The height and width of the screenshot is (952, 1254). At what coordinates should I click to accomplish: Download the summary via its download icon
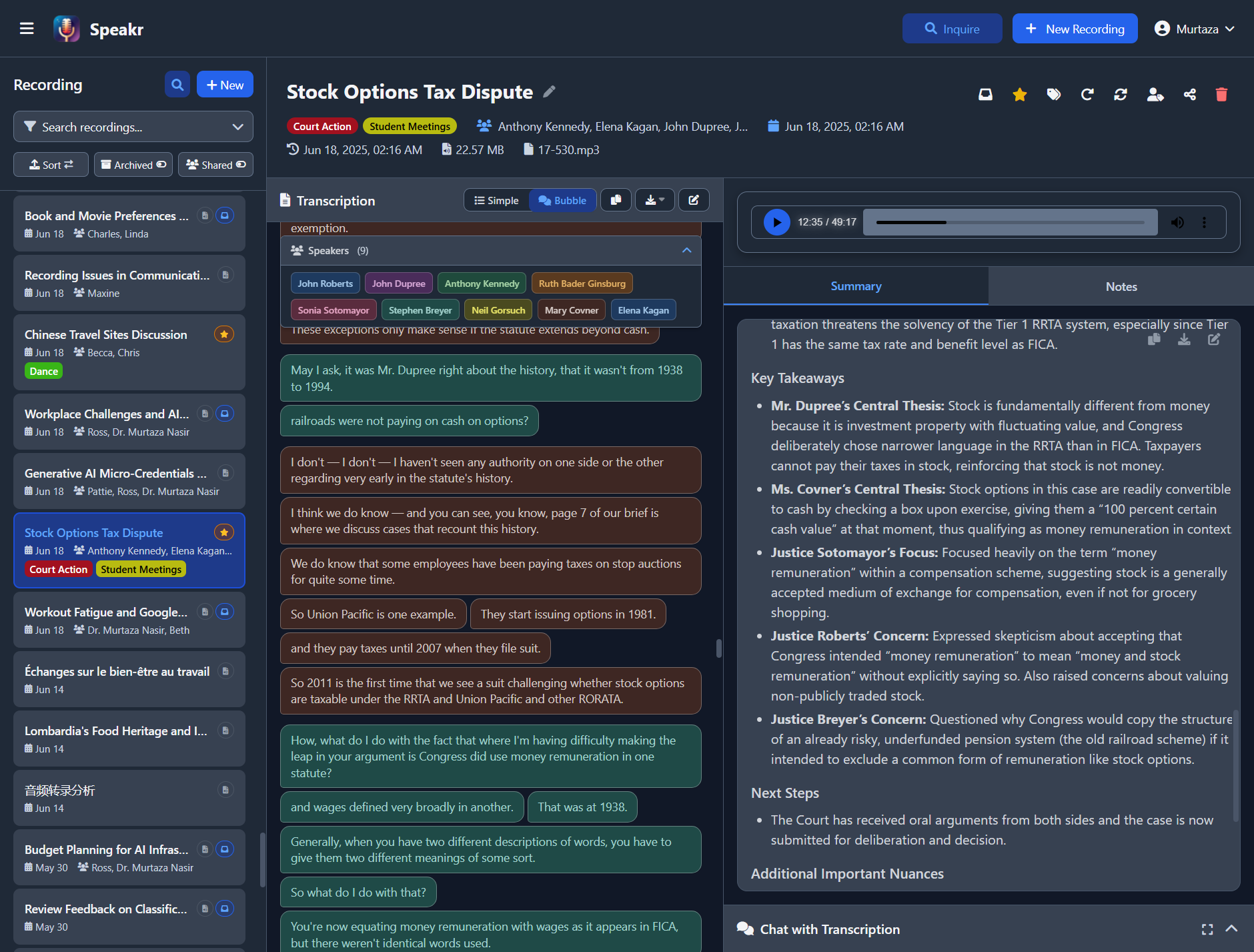[x=1184, y=339]
